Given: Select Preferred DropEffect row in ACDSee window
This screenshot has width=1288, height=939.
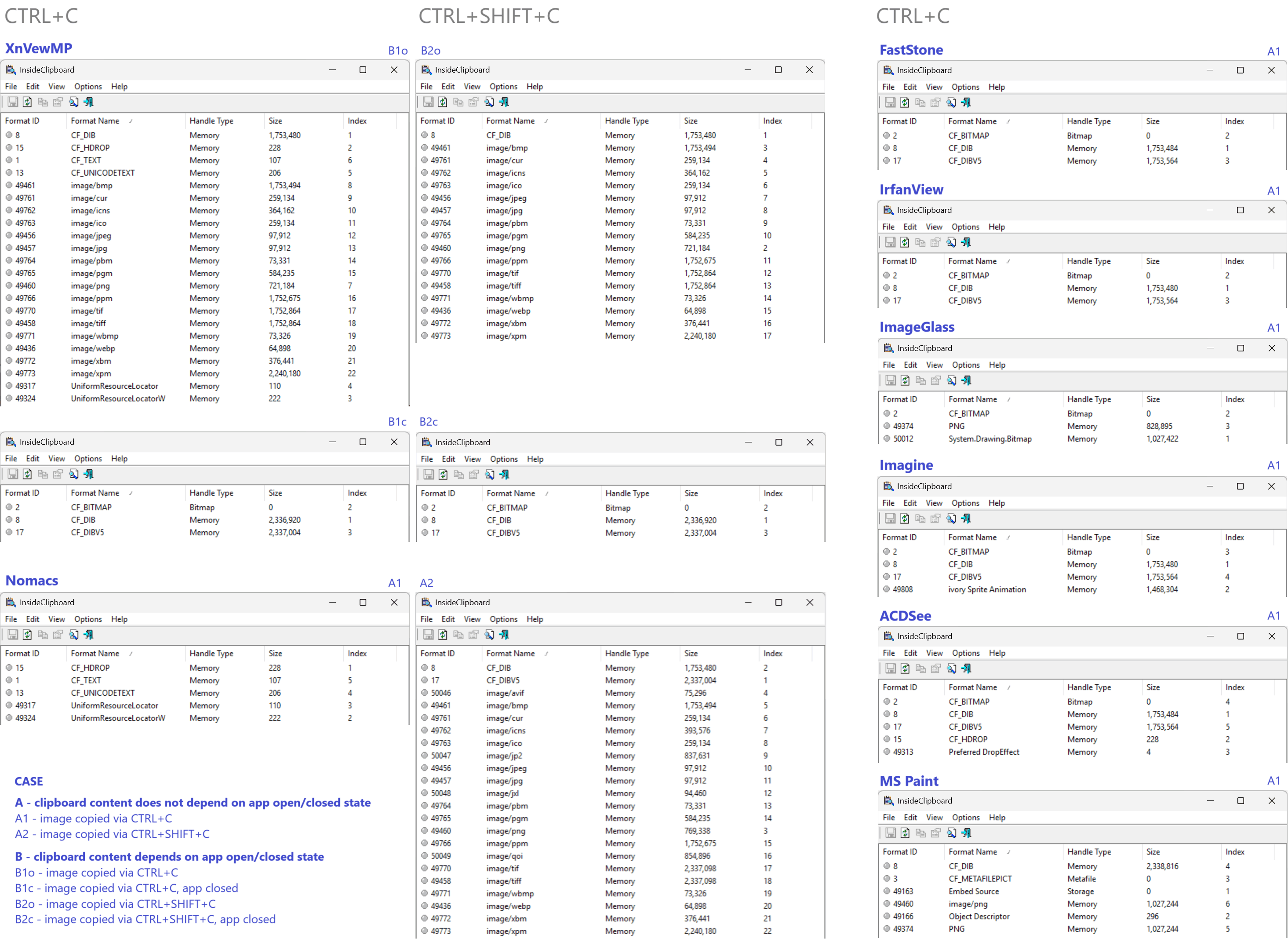Looking at the screenshot, I should (x=983, y=752).
